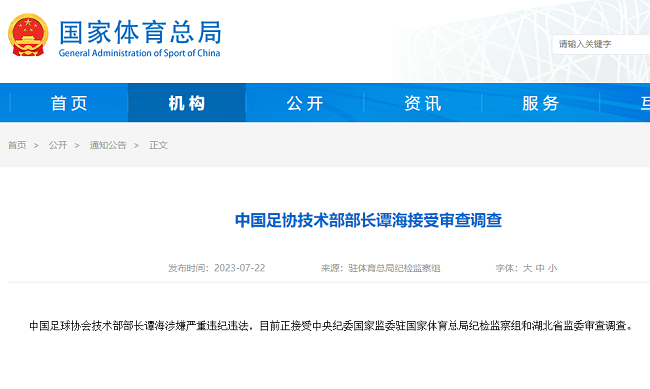Click the article headline about 谭海
650x389 pixels.
(x=368, y=220)
